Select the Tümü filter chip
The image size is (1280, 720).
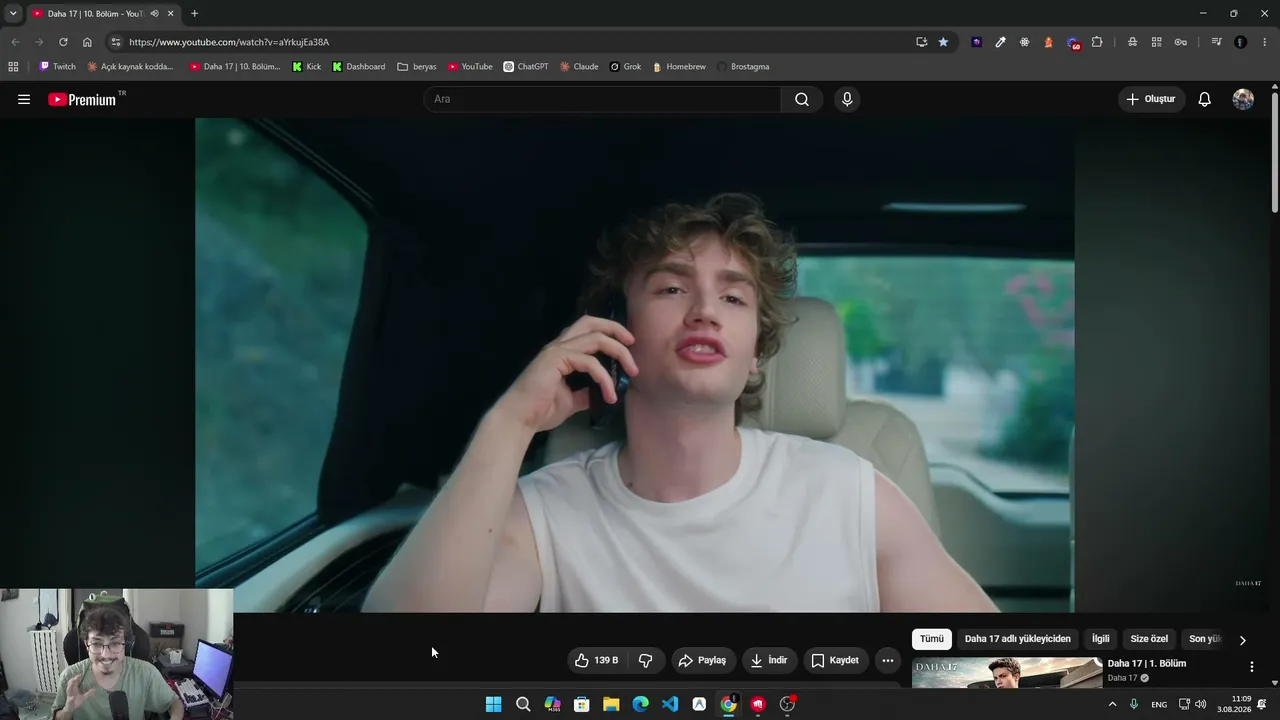click(x=932, y=639)
